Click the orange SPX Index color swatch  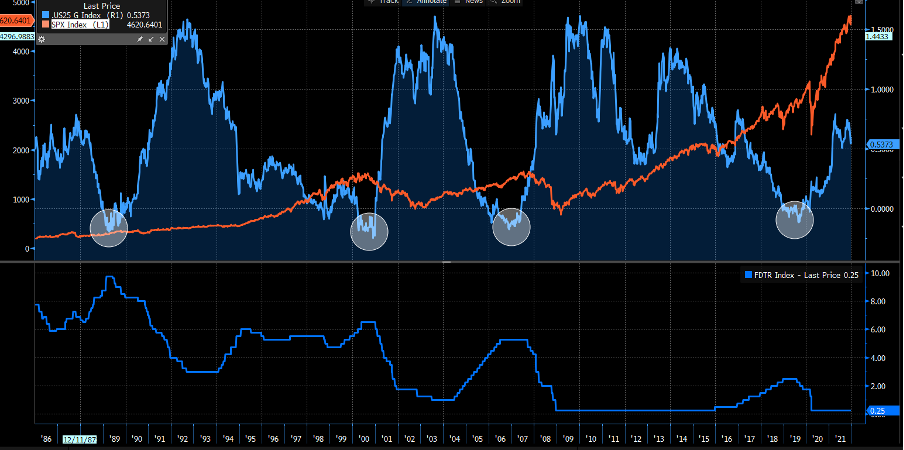point(46,25)
